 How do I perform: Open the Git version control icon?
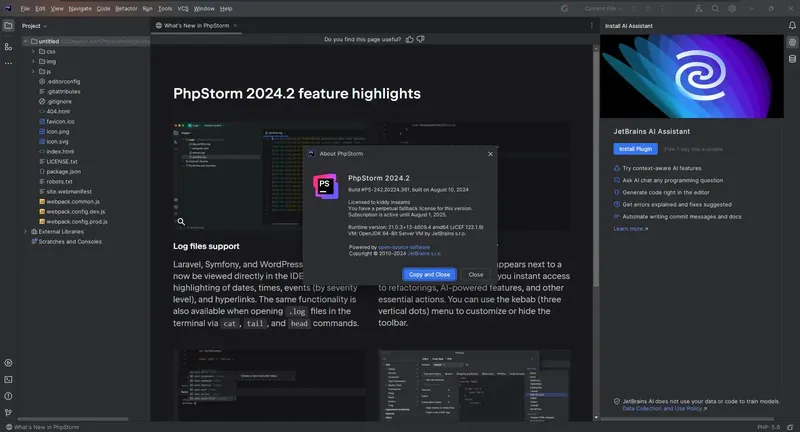(8, 413)
